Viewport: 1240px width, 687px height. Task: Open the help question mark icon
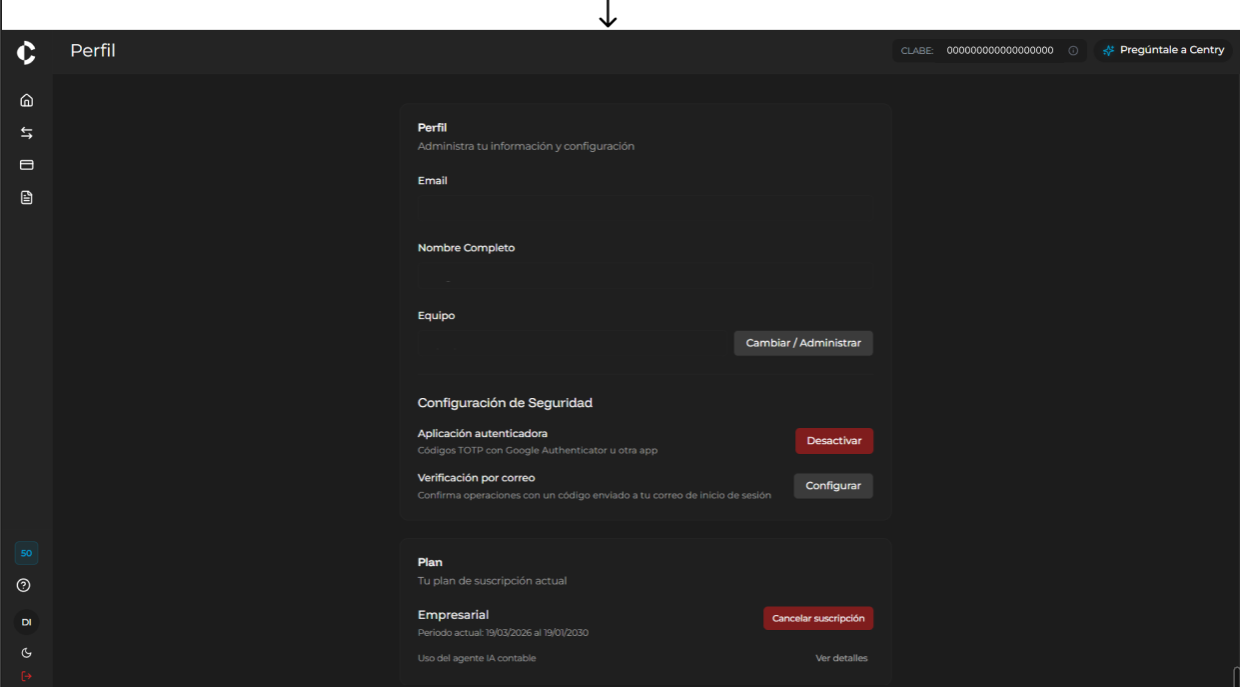click(24, 585)
